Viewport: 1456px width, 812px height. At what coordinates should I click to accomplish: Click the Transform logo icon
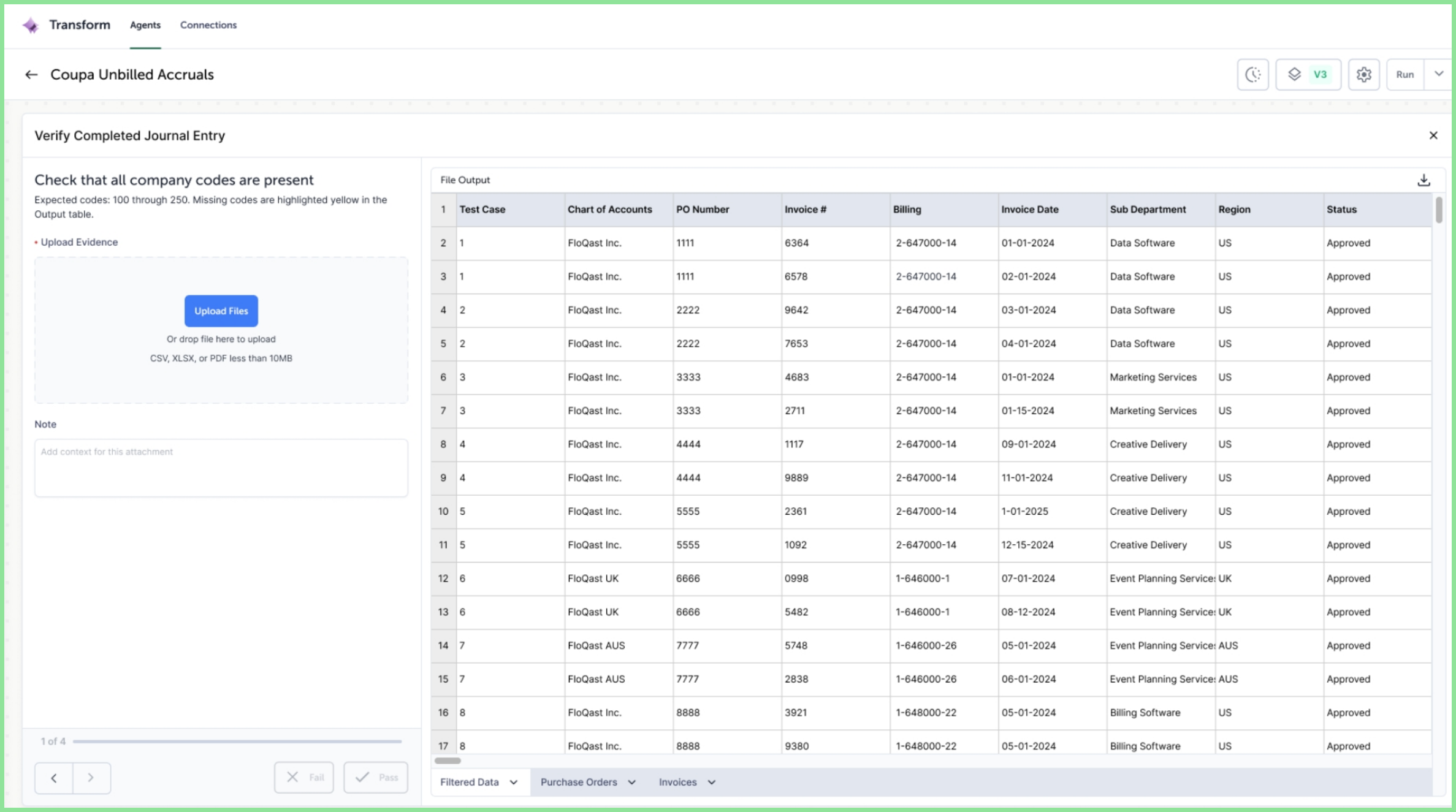coord(30,25)
